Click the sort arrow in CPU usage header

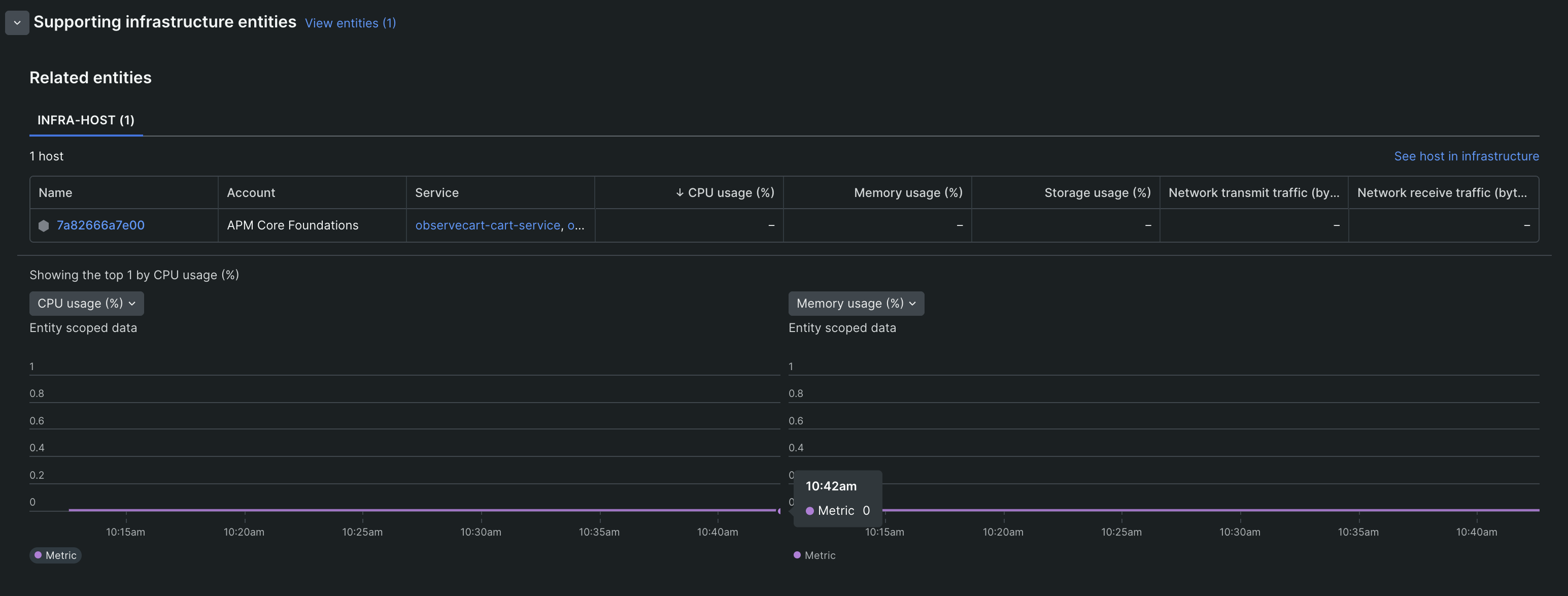click(x=679, y=192)
